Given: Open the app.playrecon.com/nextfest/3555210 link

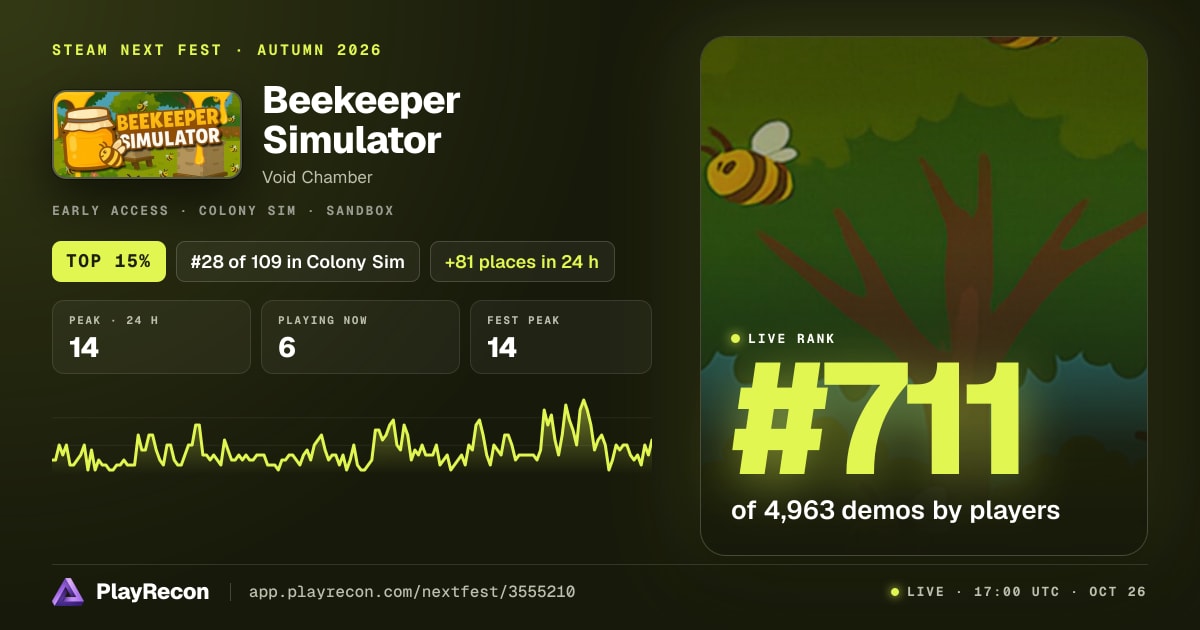Looking at the screenshot, I should [411, 592].
